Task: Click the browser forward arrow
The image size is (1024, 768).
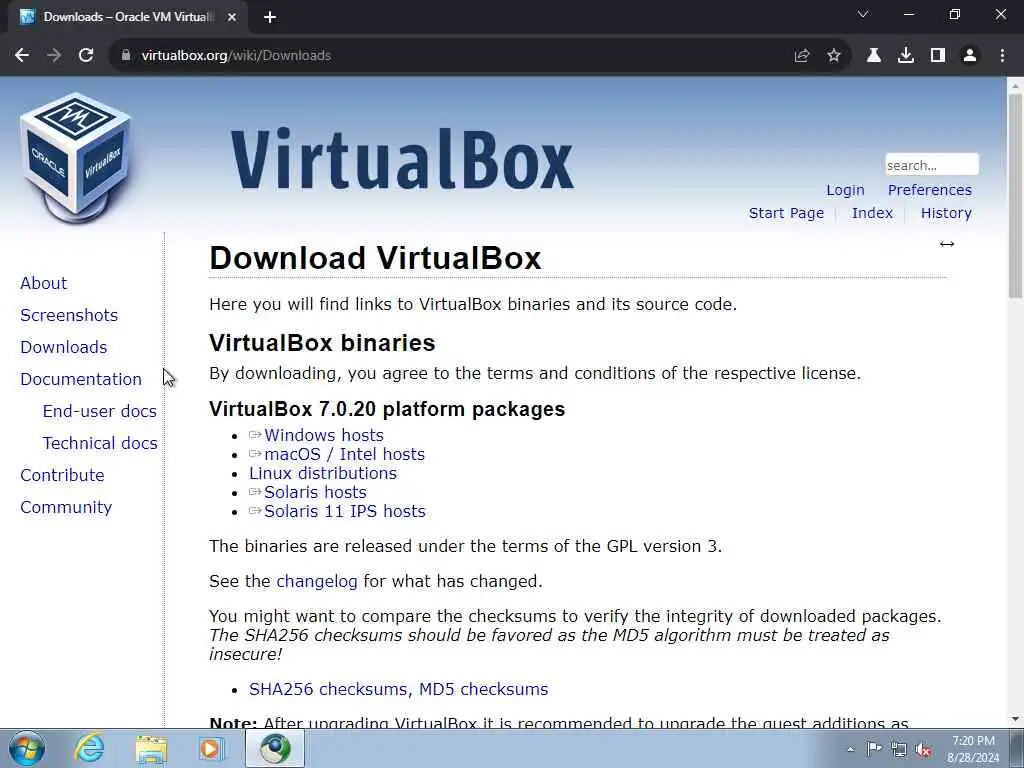Action: (54, 56)
